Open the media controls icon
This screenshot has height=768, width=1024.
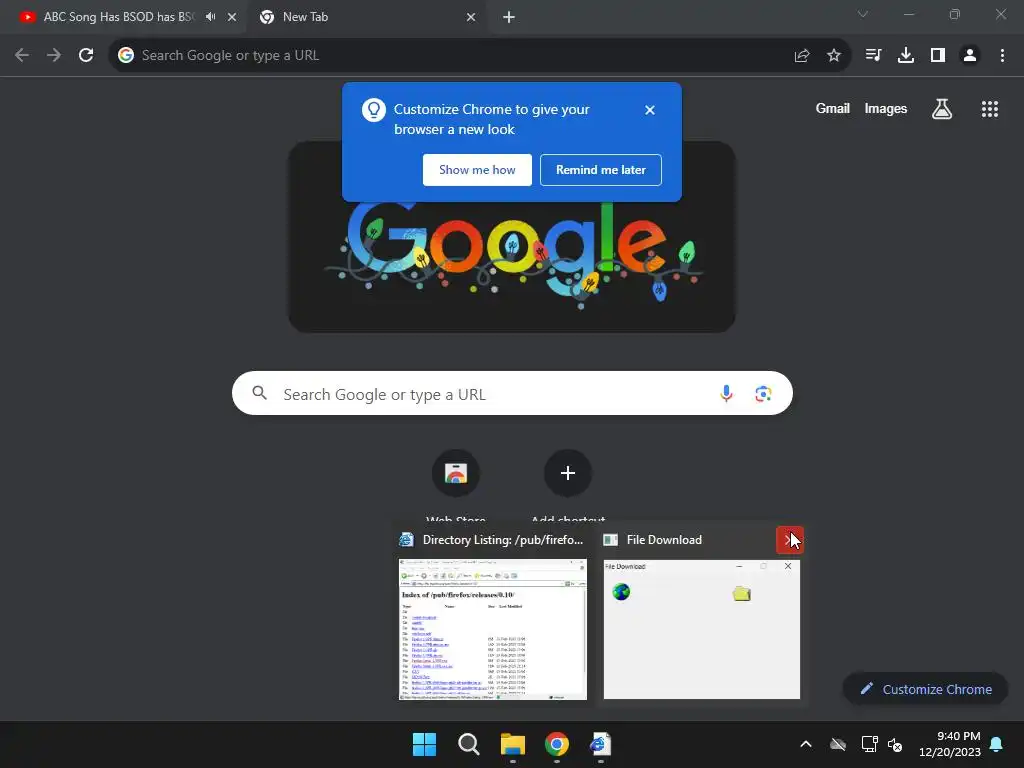873,55
